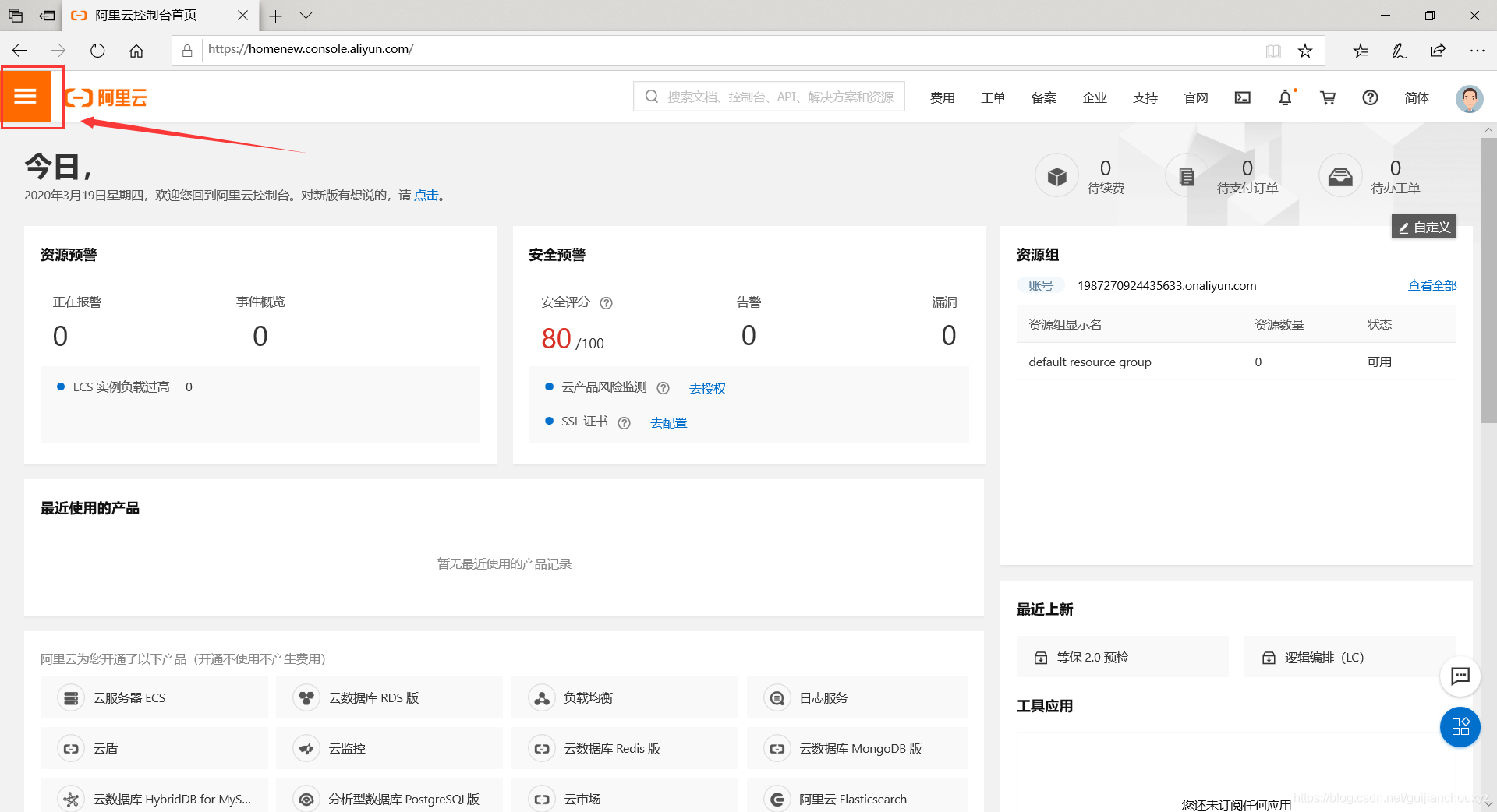1497x812 pixels.
Task: Open the 支持 menu
Action: click(x=1145, y=97)
